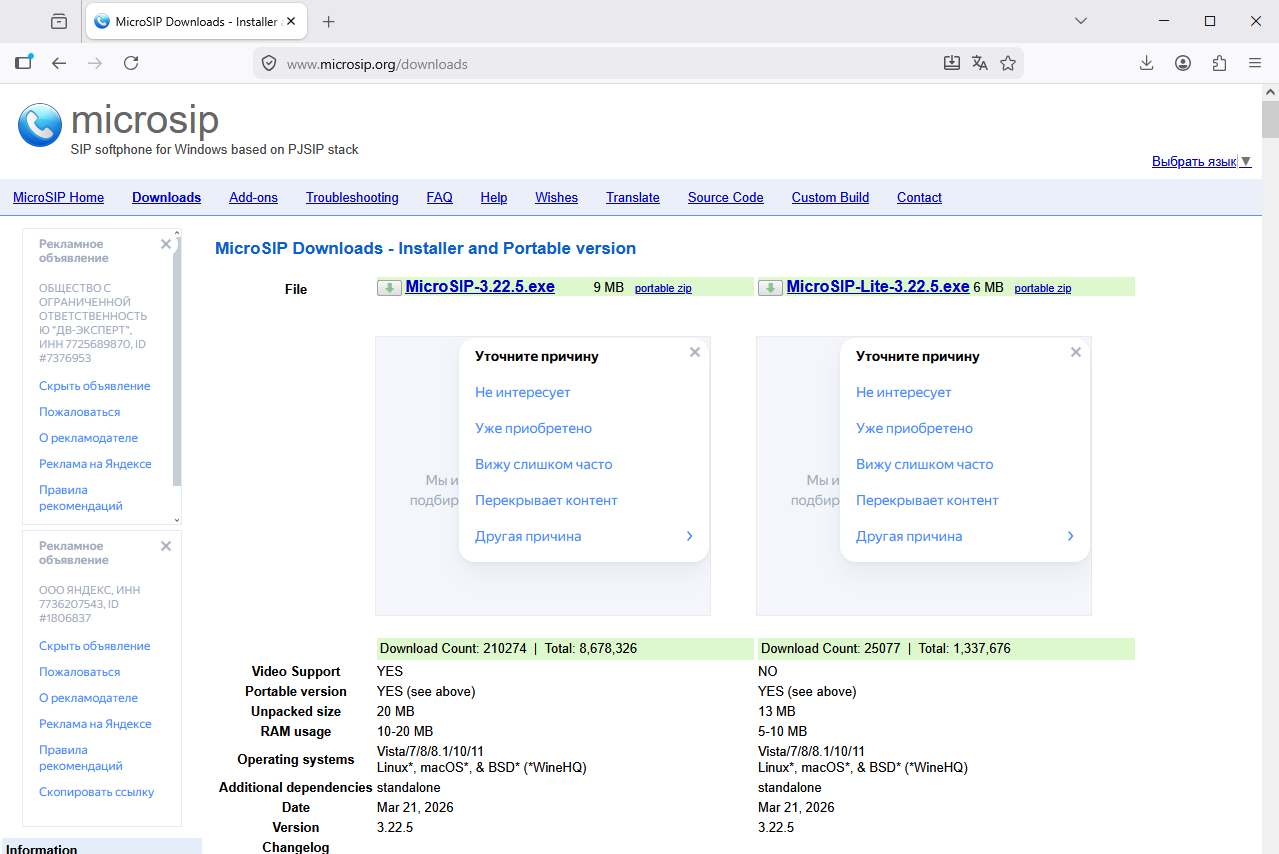Close the first sidebar ad with X
This screenshot has width=1279, height=854.
(166, 244)
